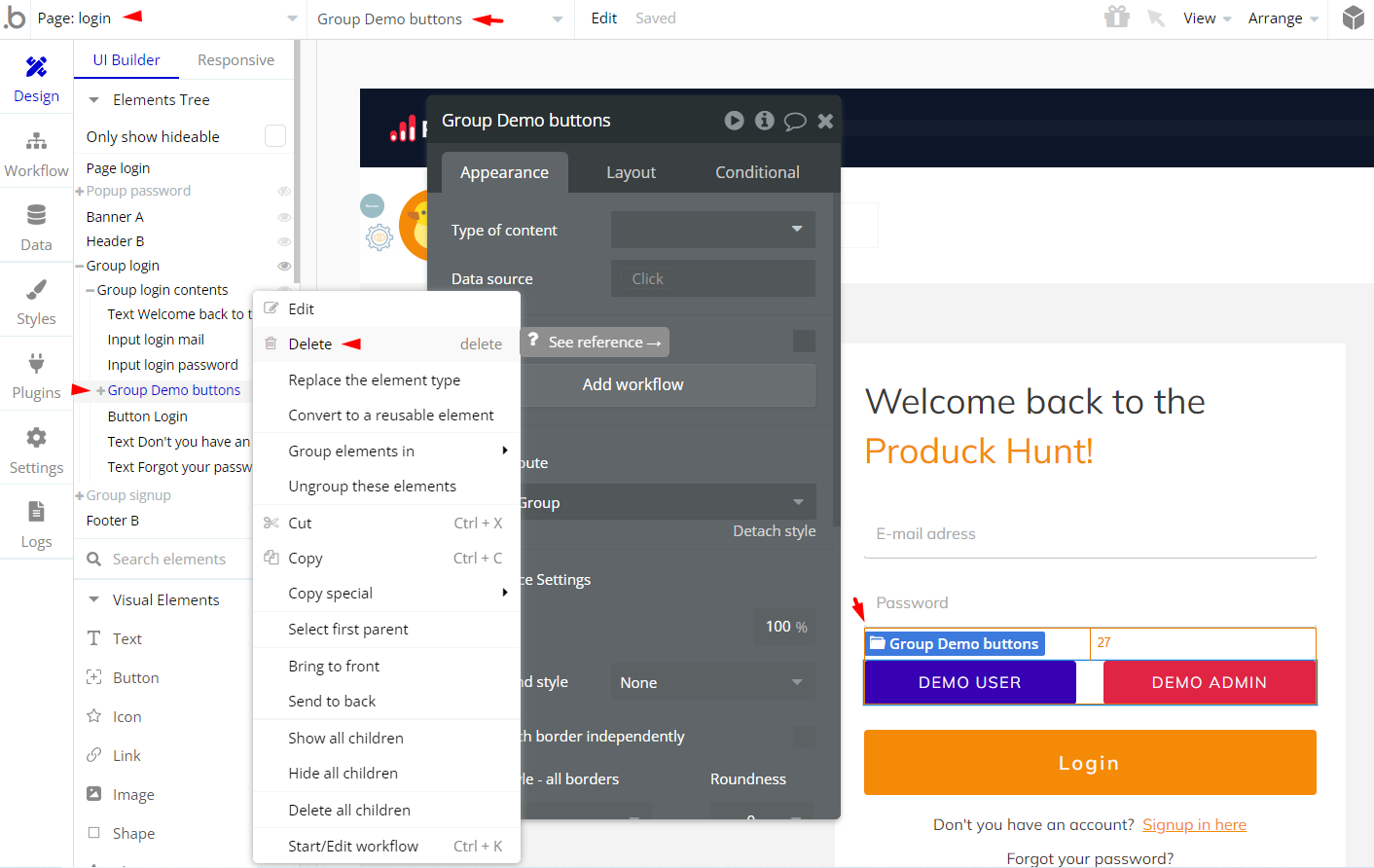Viewport: 1374px width, 868px height.
Task: Open the Design section in sidebar
Action: pyautogui.click(x=36, y=80)
